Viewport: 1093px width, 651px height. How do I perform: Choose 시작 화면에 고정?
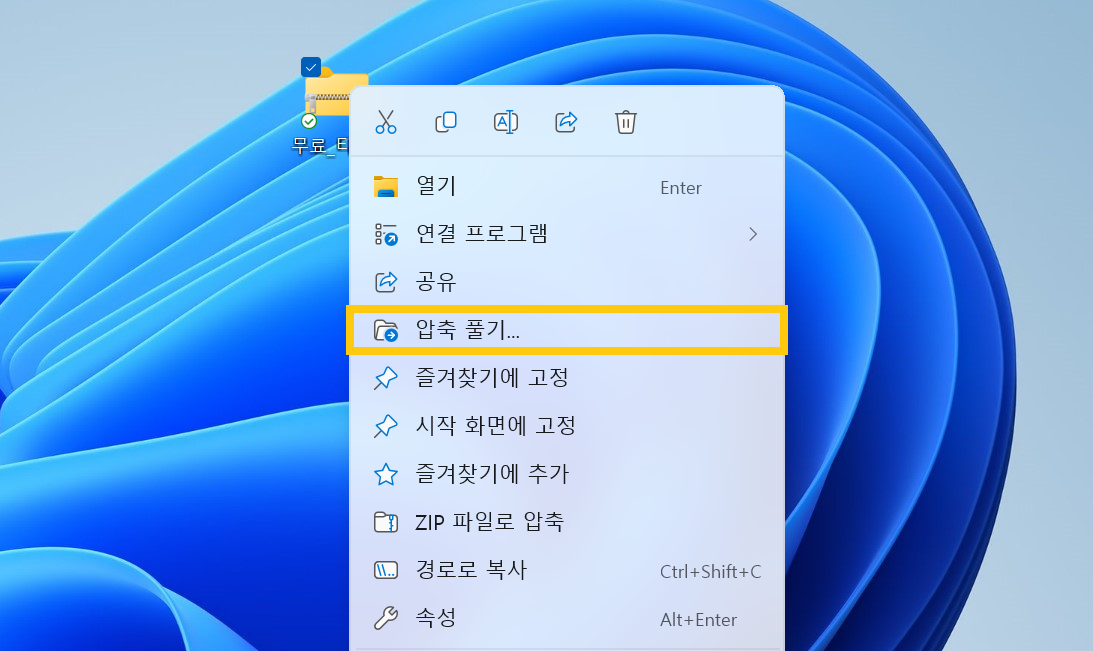(567, 426)
